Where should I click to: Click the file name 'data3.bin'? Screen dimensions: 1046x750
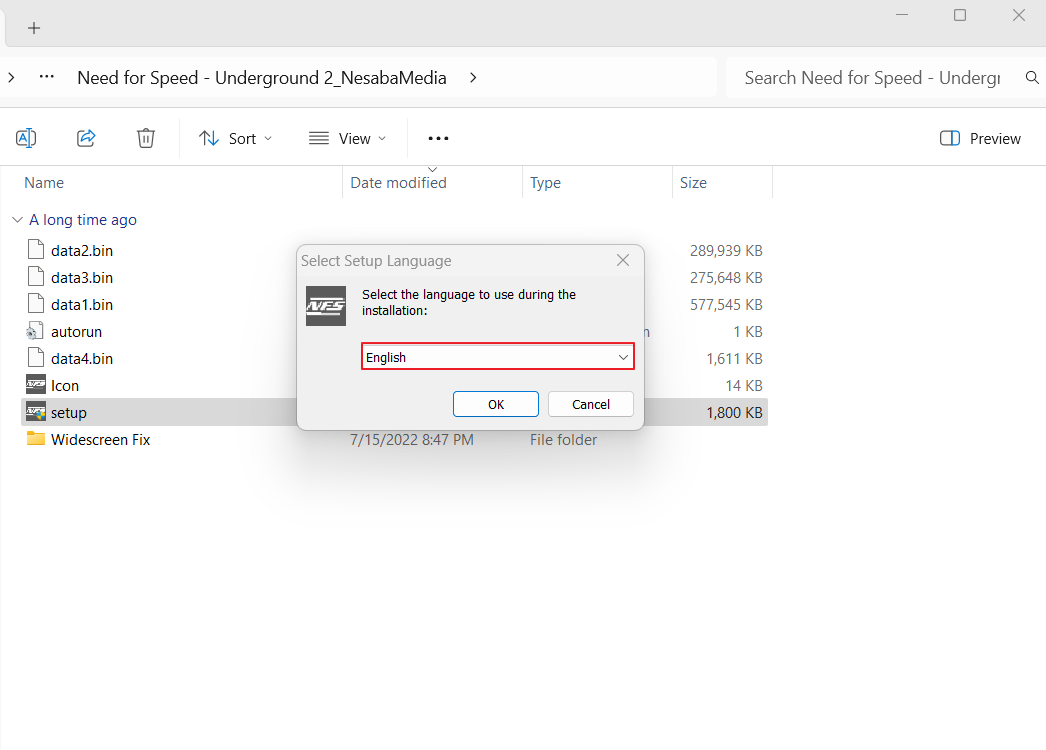82,278
